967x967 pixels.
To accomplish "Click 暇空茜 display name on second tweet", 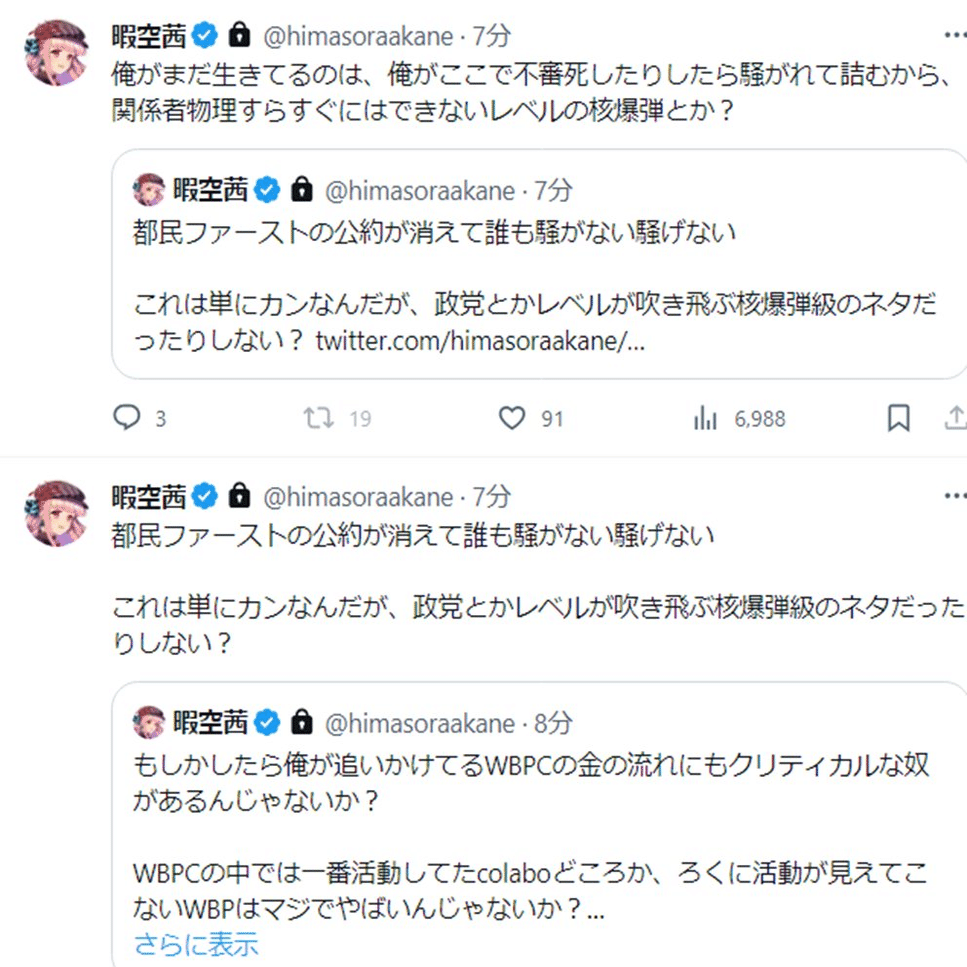I will (x=148, y=496).
